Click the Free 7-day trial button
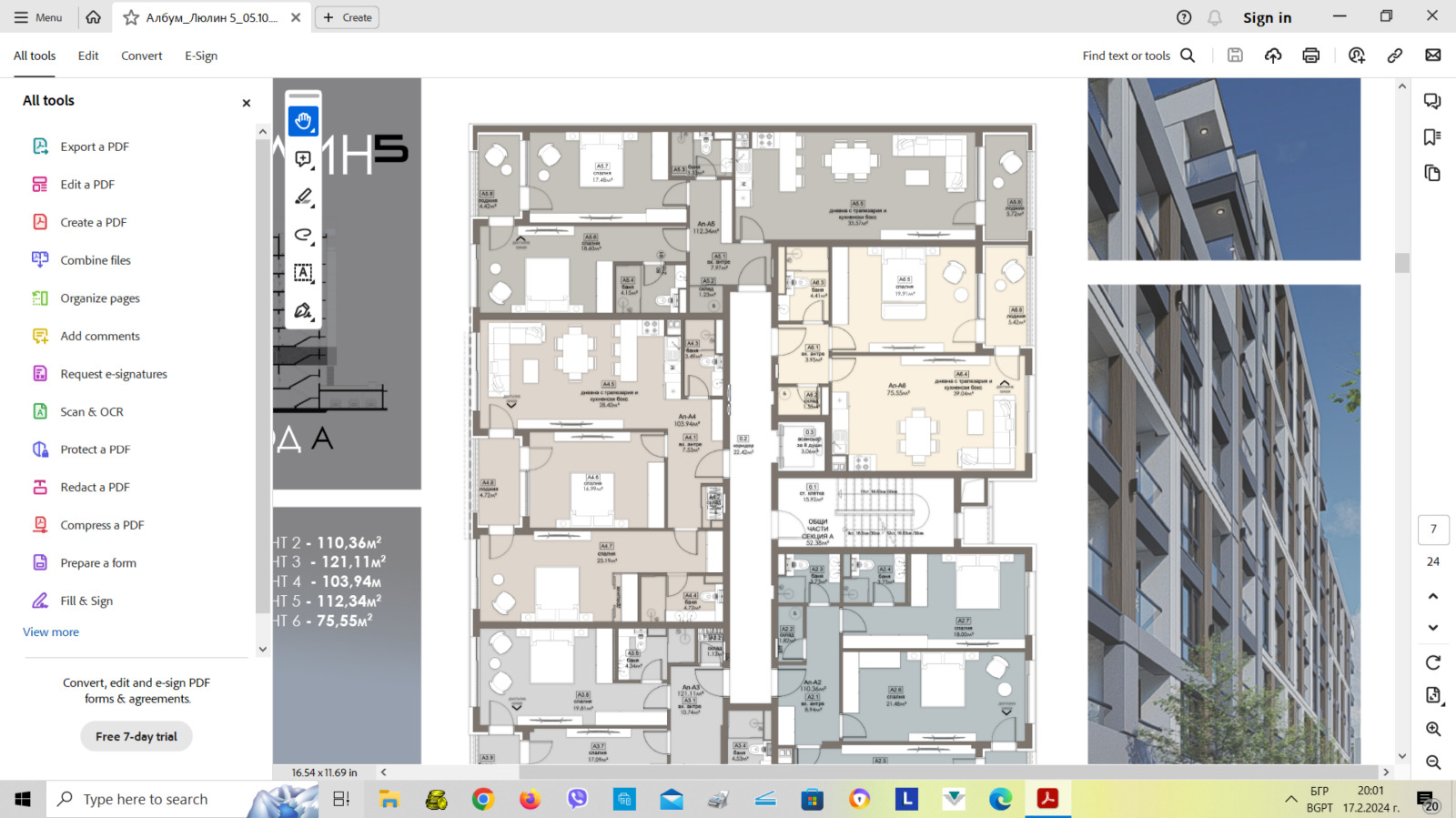 point(136,736)
